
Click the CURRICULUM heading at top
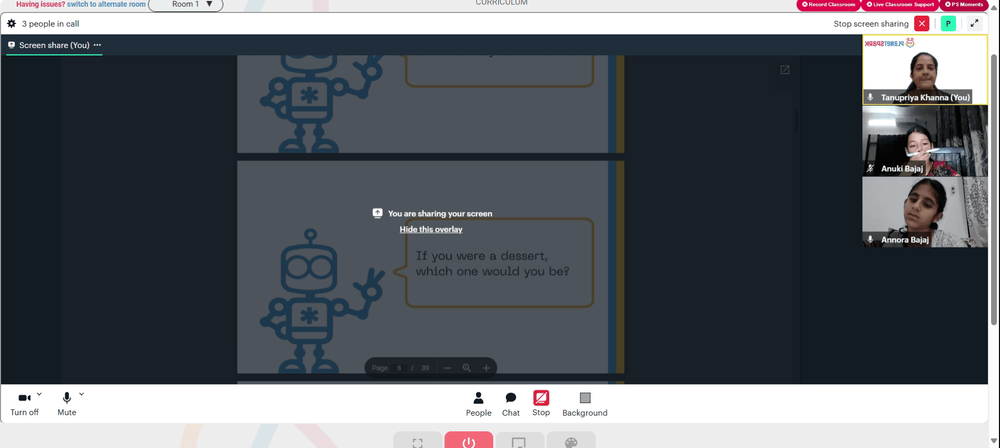[x=501, y=3]
